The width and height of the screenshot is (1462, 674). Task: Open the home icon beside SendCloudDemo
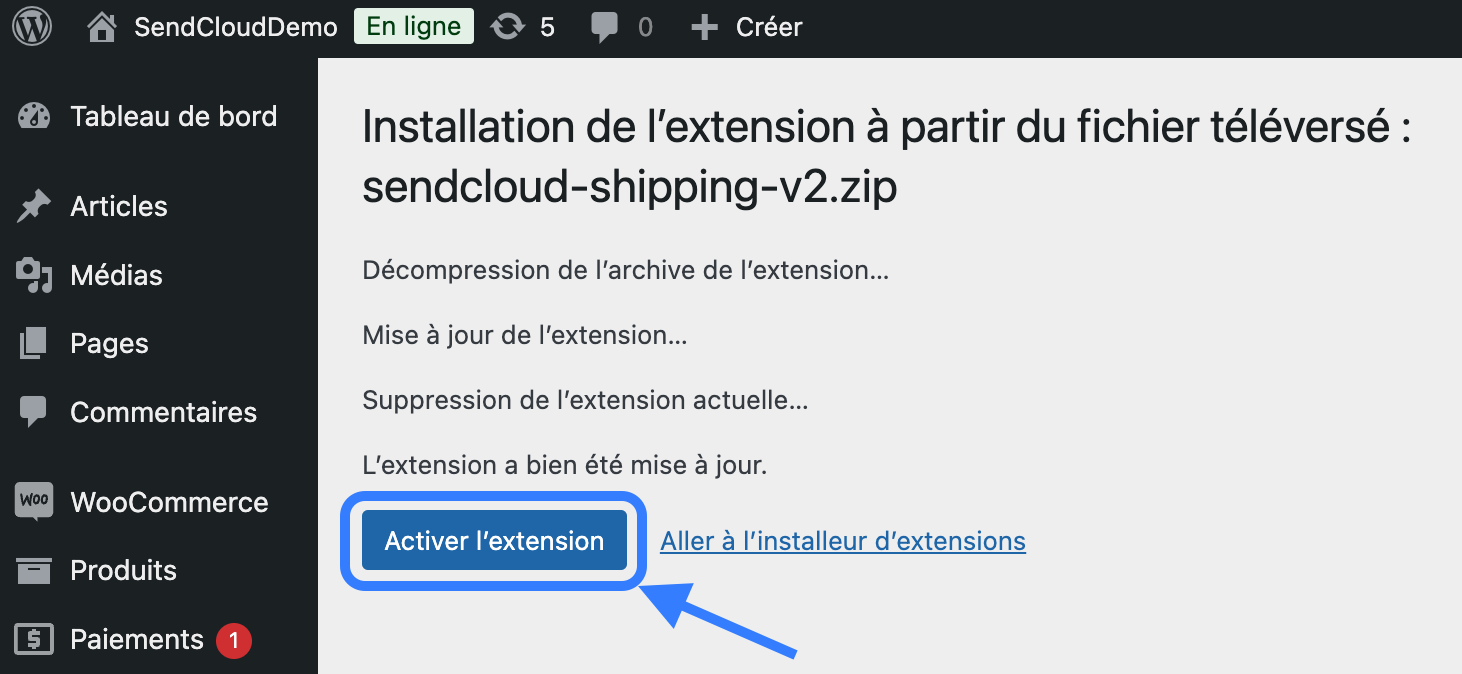click(x=102, y=27)
